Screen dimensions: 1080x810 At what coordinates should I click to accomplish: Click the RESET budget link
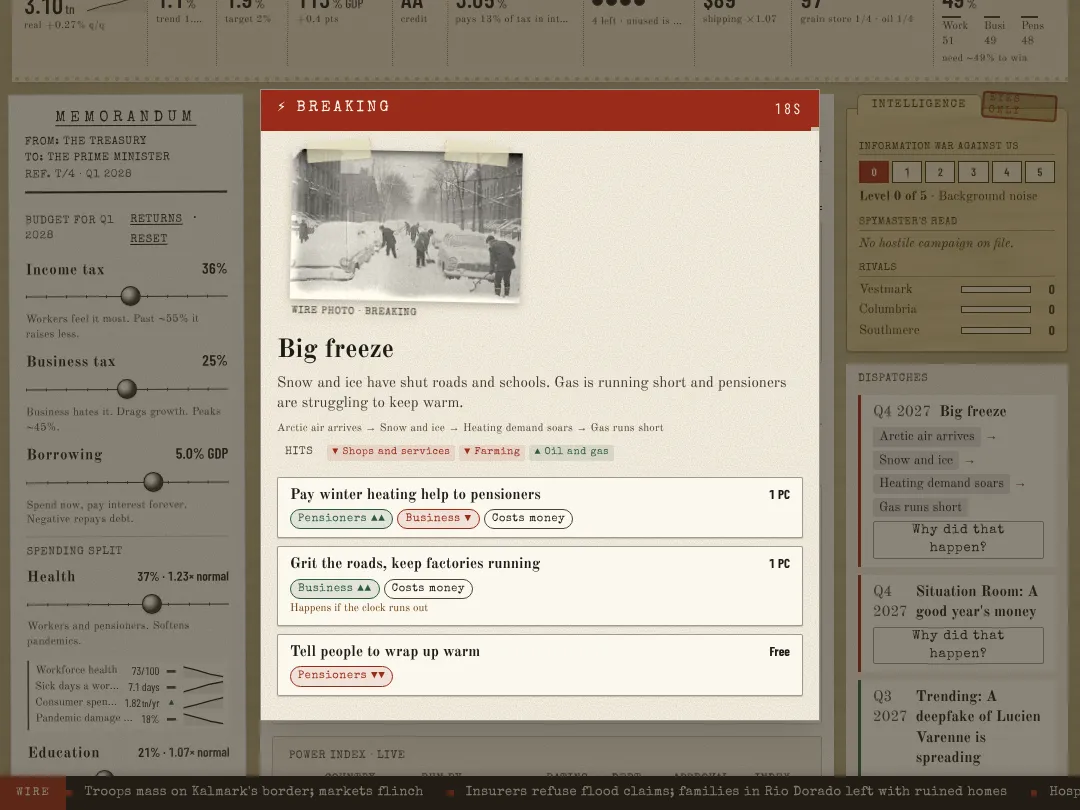click(x=149, y=238)
